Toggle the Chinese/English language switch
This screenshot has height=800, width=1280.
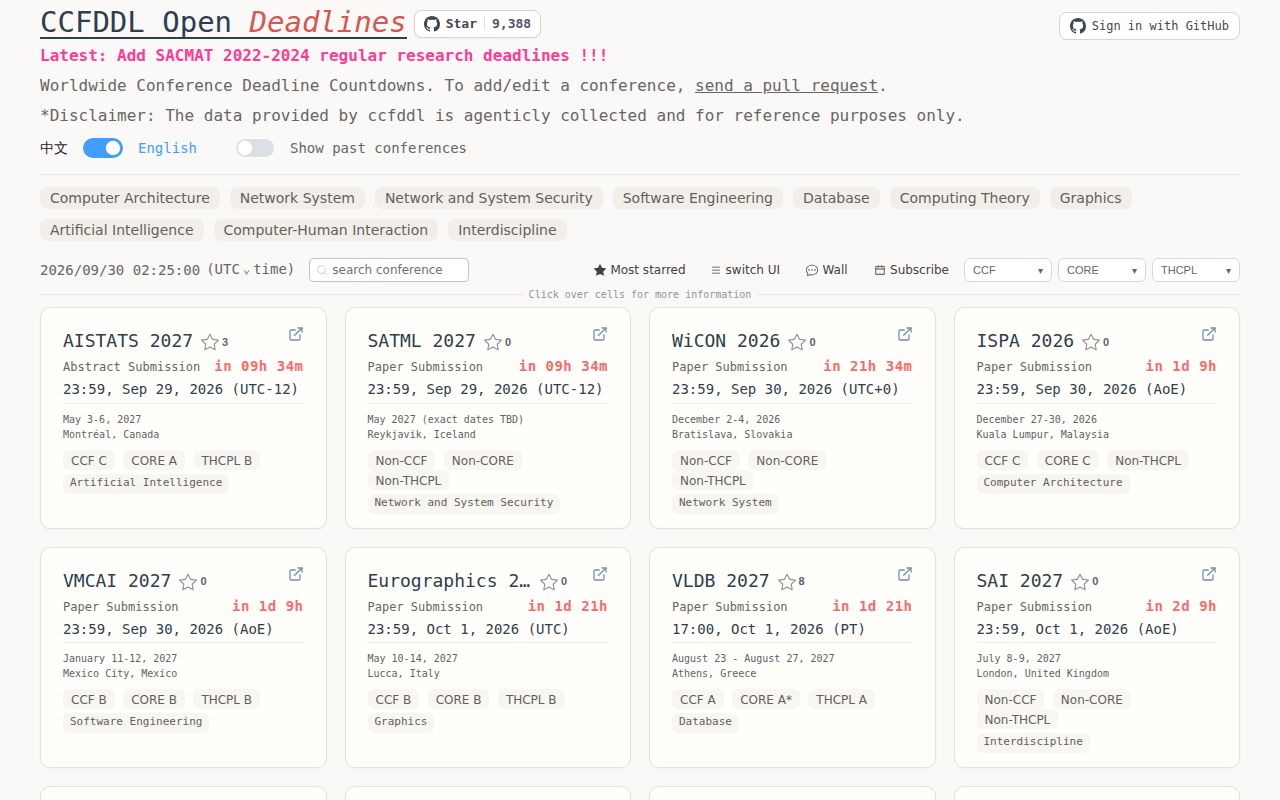point(103,148)
